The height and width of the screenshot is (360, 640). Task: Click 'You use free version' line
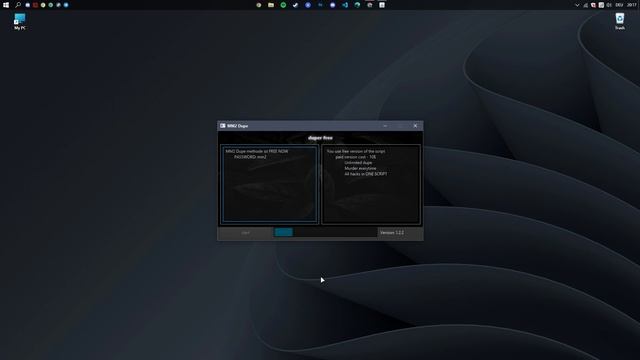click(x=356, y=151)
